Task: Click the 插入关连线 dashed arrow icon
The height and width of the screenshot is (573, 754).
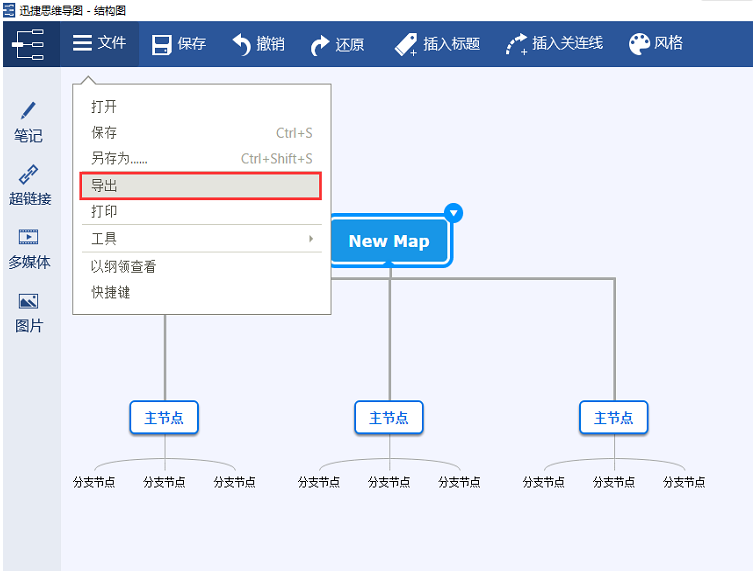Action: [516, 44]
